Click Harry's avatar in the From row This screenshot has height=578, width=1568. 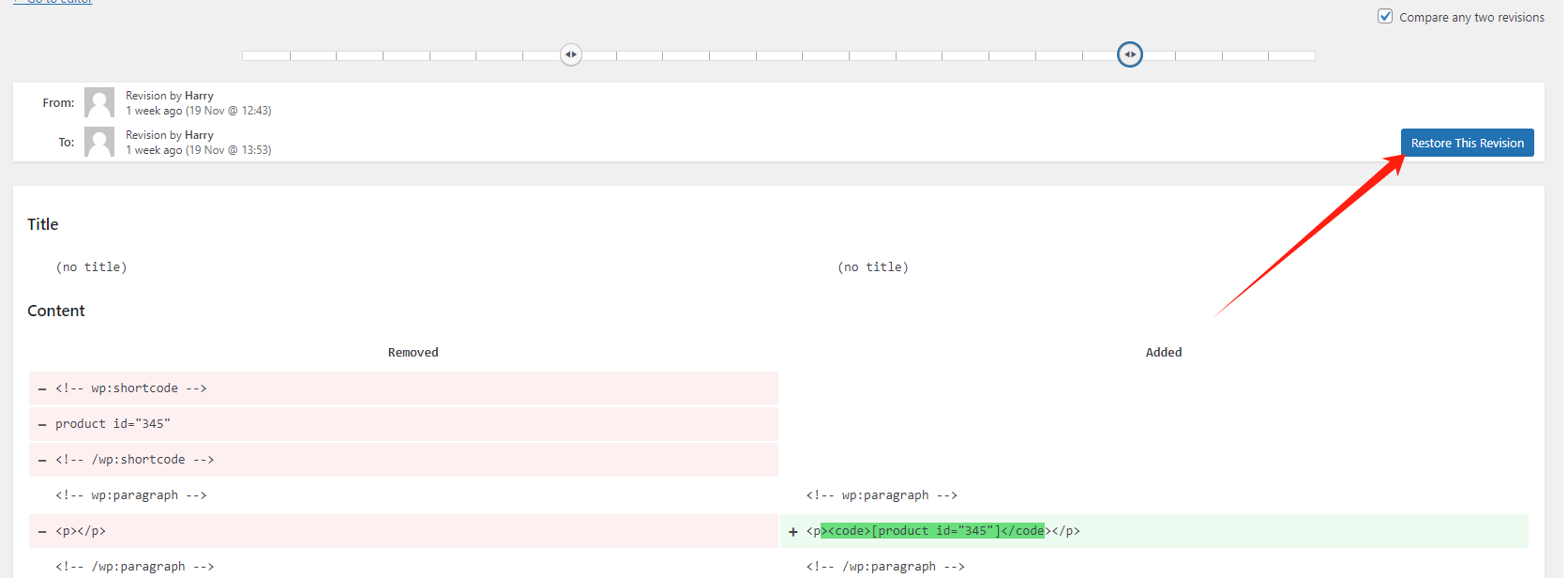(x=99, y=102)
